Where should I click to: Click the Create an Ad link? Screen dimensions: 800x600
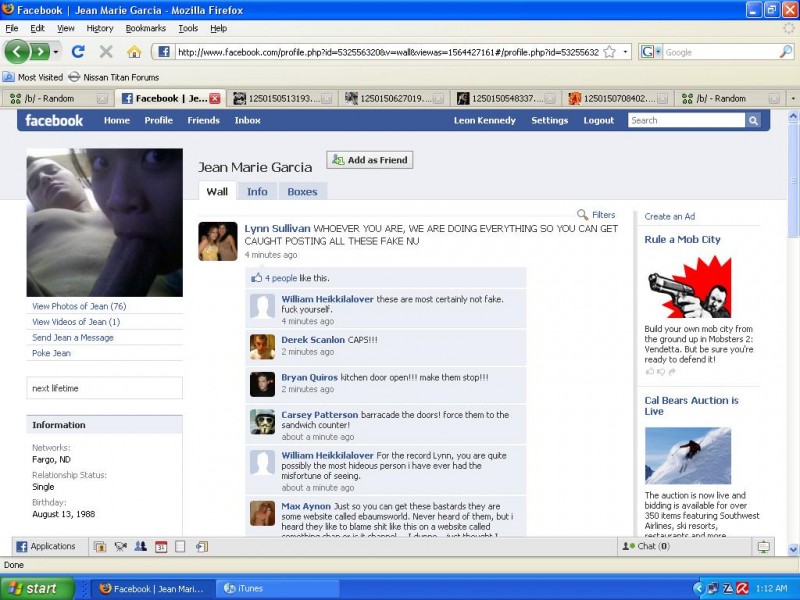[669, 216]
